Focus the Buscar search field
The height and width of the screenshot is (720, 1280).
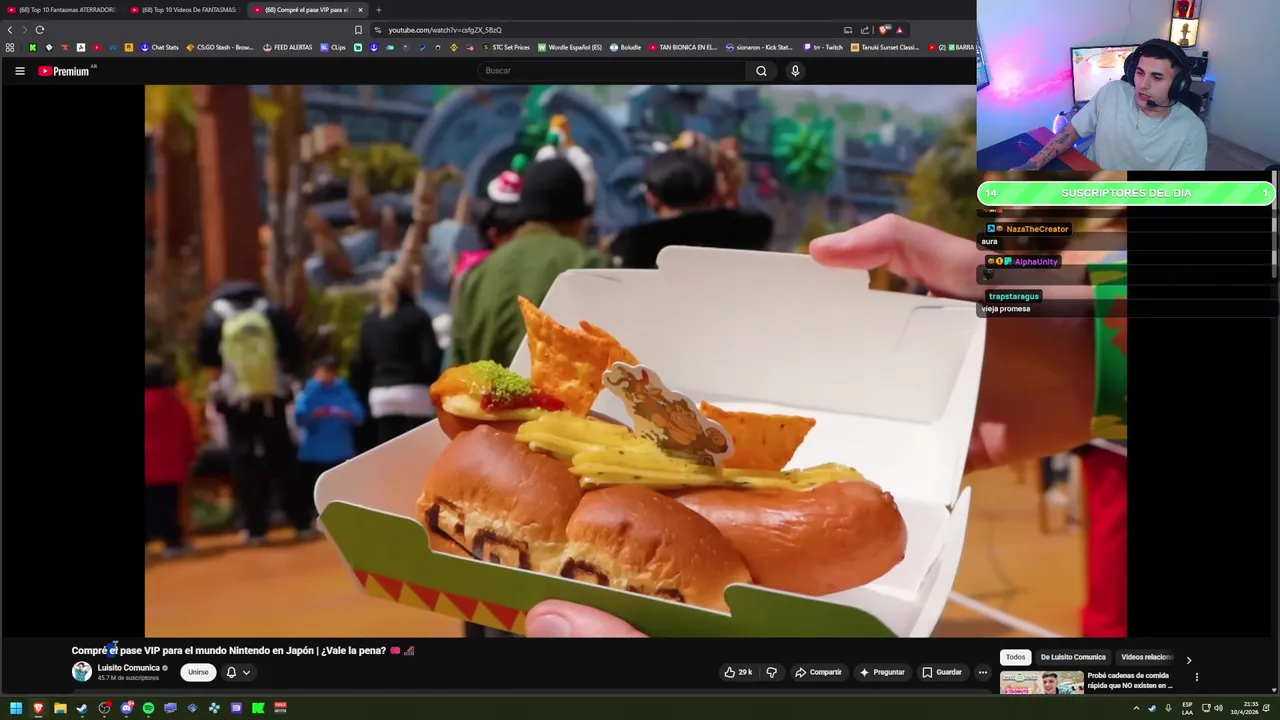click(611, 71)
